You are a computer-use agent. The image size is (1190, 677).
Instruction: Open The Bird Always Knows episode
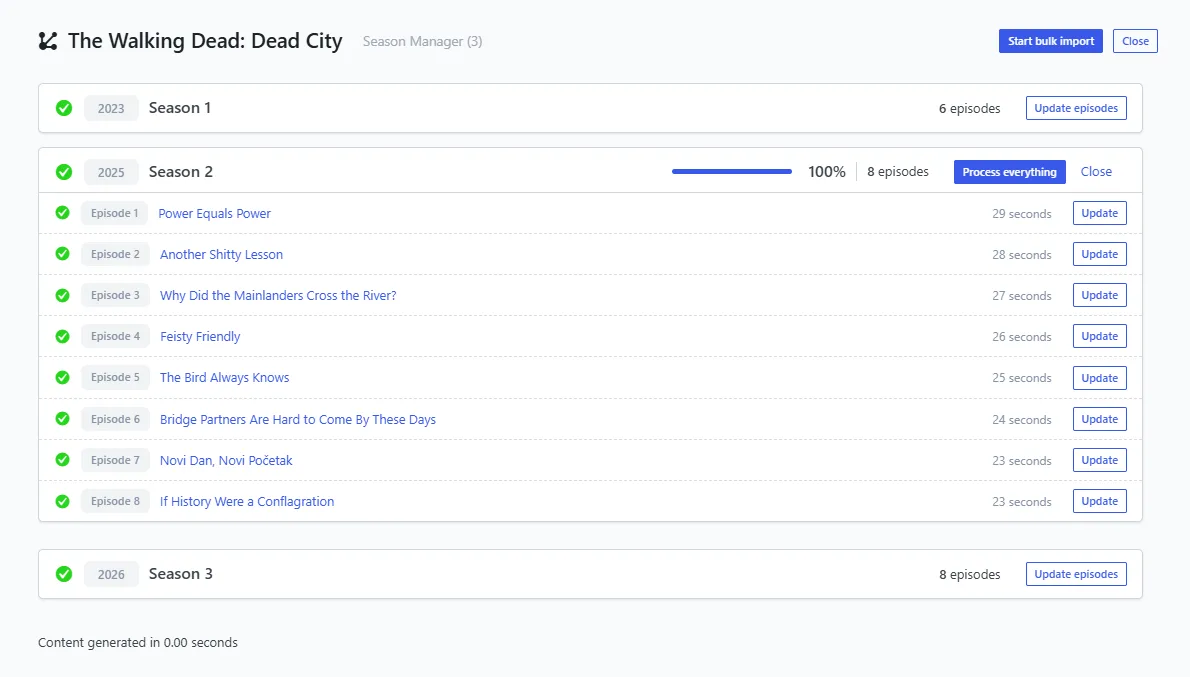[x=224, y=377]
